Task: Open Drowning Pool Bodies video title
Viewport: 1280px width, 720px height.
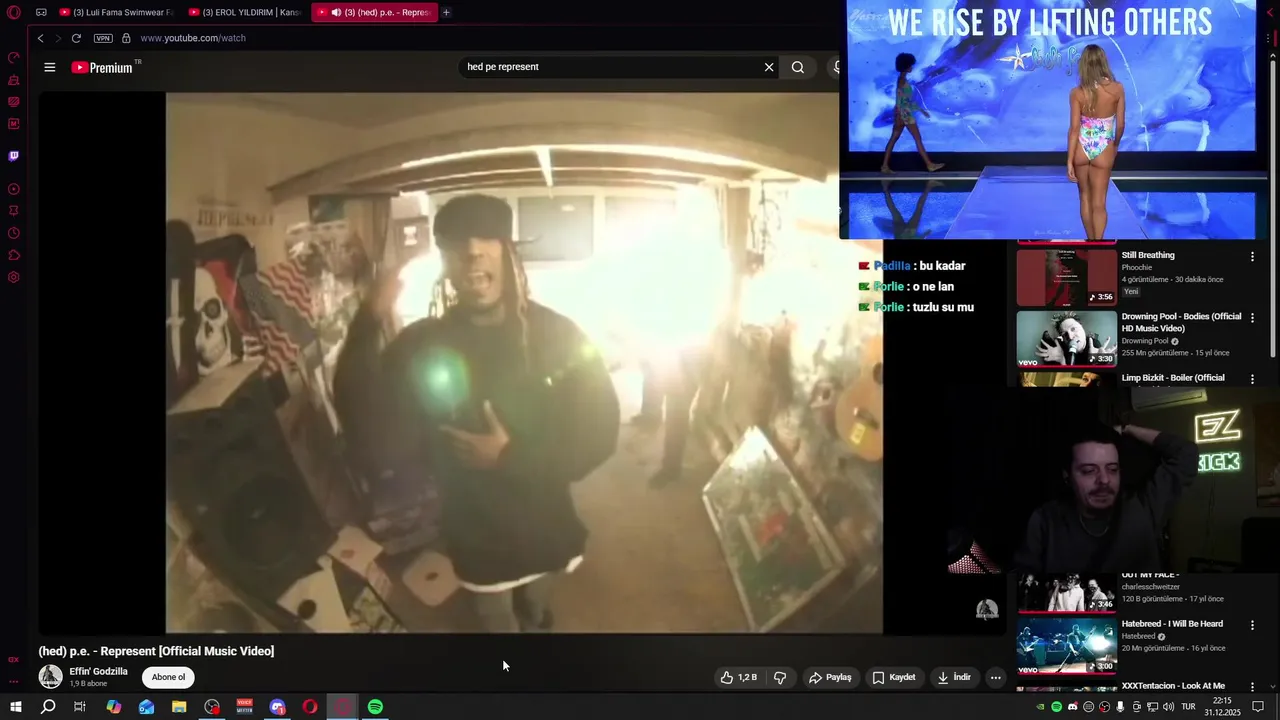Action: [x=1181, y=322]
